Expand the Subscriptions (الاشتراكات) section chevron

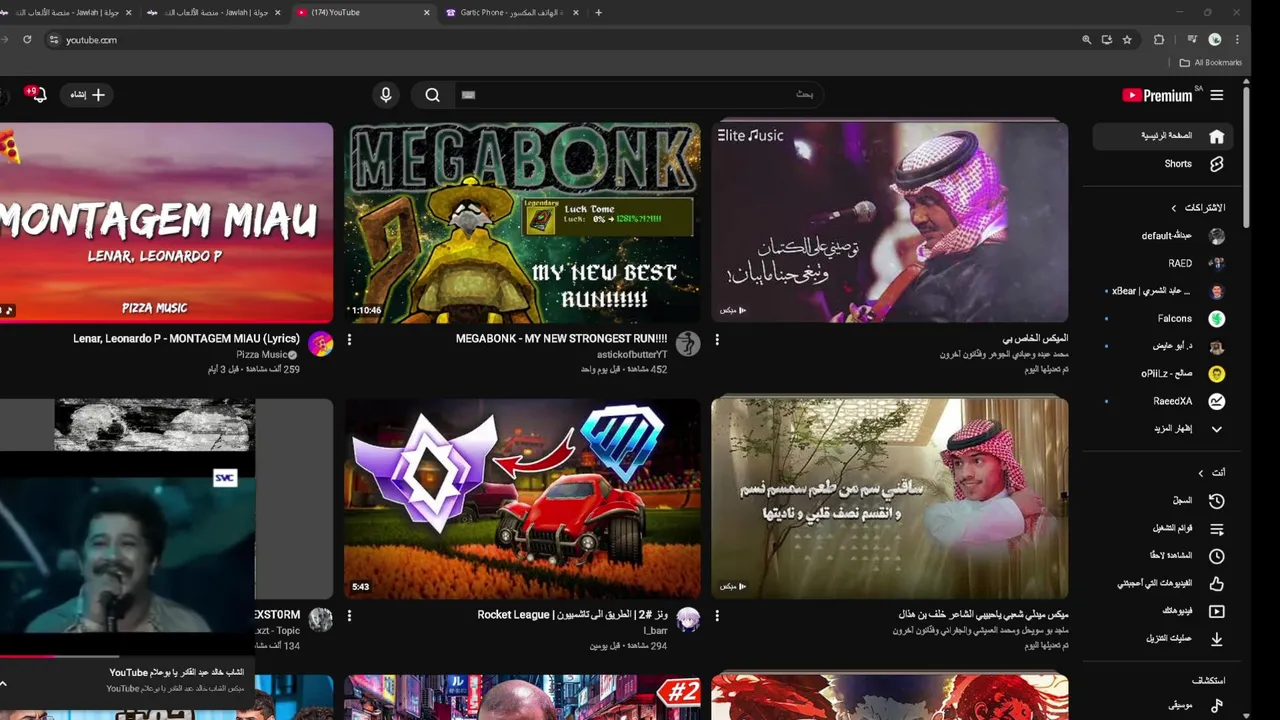1174,208
